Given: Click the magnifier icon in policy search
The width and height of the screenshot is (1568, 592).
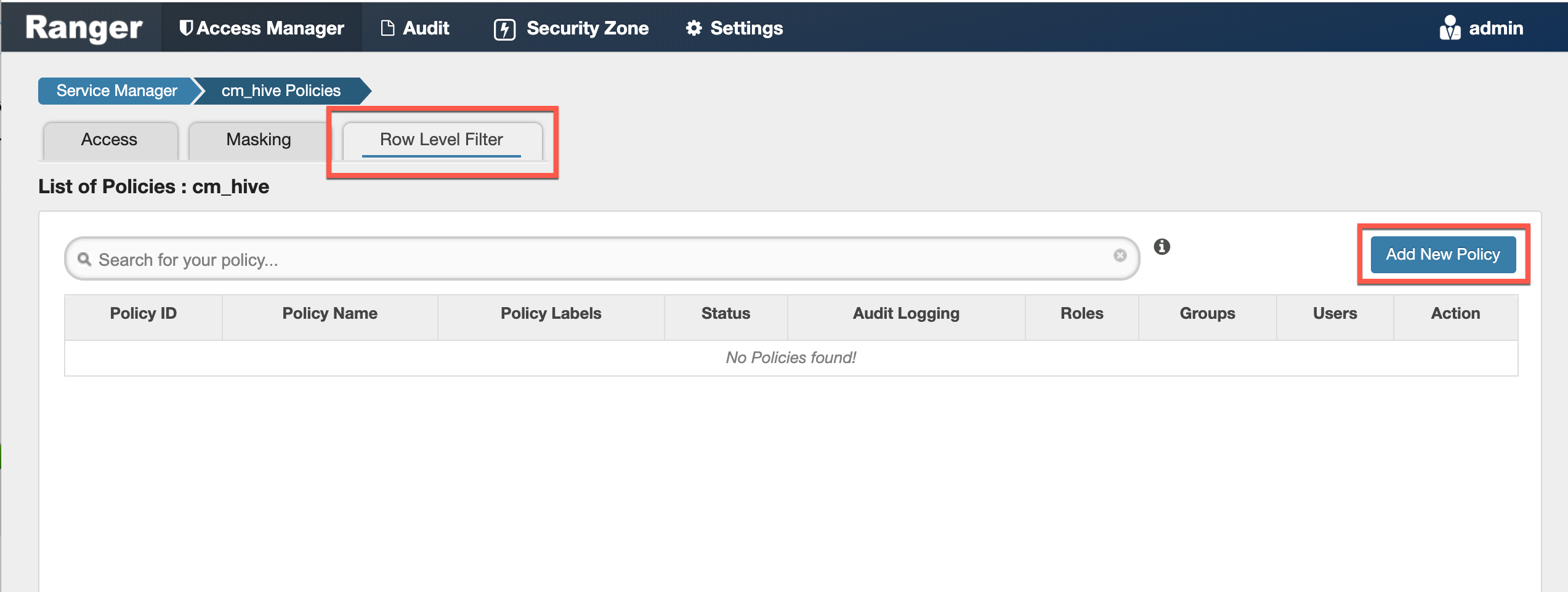Looking at the screenshot, I should click(84, 259).
